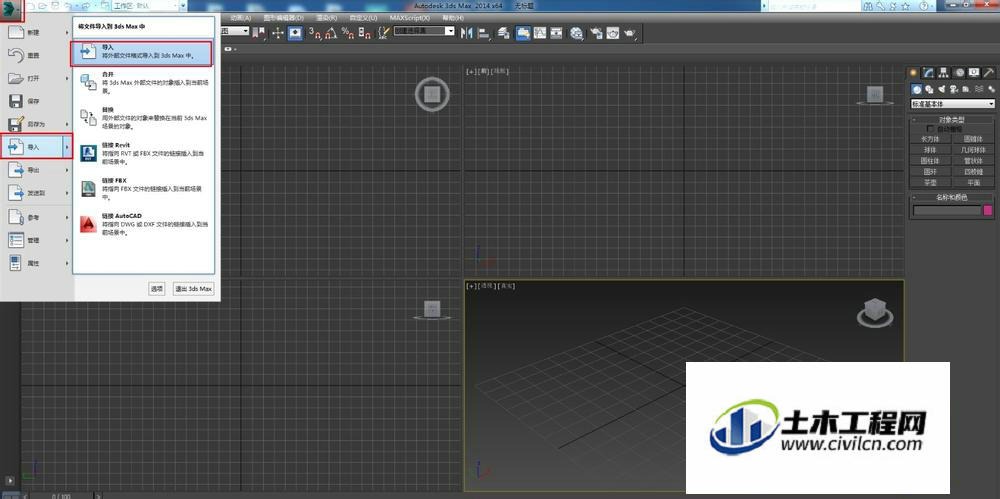Expand the 导入 submenu arrow
Screen dimensions: 1000x499
coord(67,147)
